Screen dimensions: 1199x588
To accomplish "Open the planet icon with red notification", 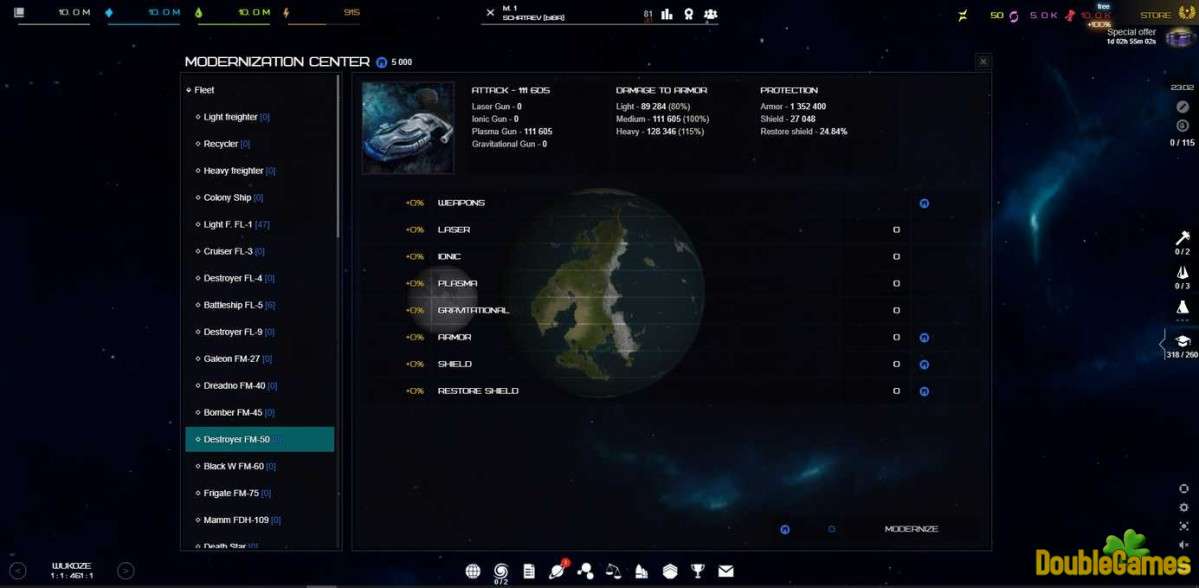I will (x=557, y=571).
